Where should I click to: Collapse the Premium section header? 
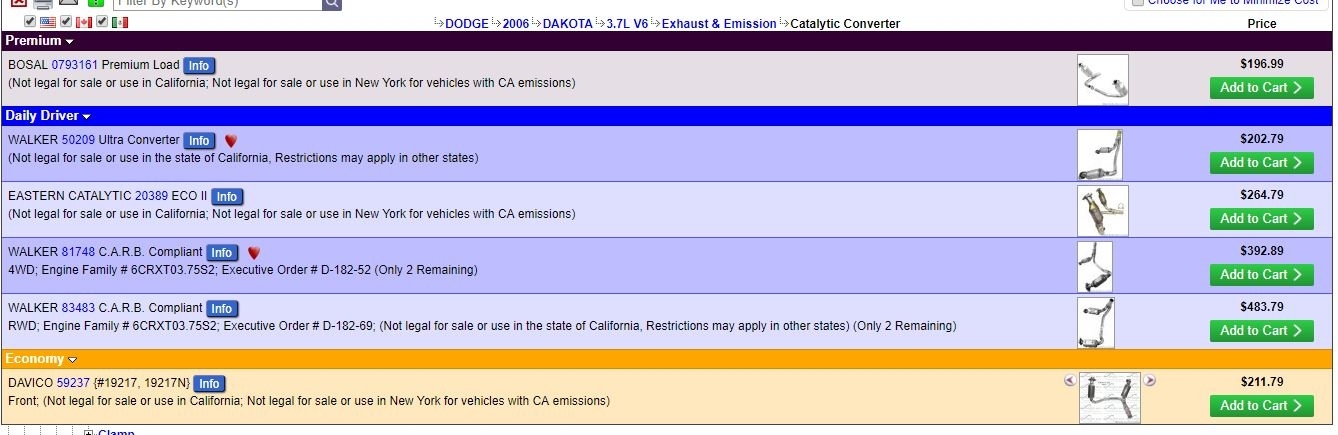coord(39,41)
